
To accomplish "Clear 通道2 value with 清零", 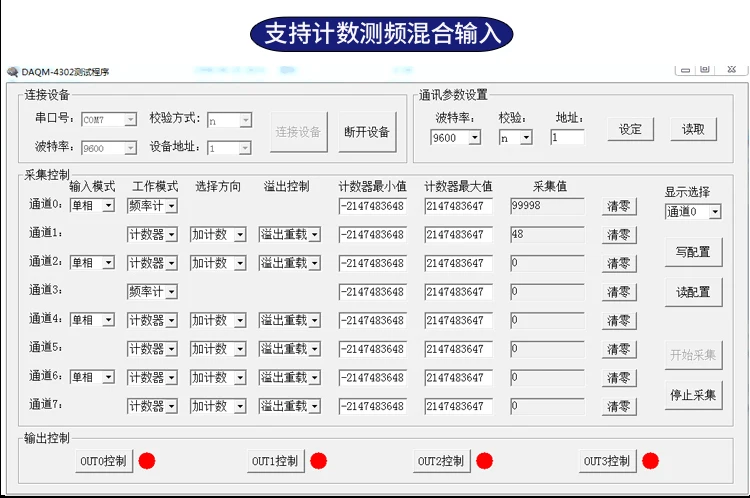I will [x=619, y=263].
